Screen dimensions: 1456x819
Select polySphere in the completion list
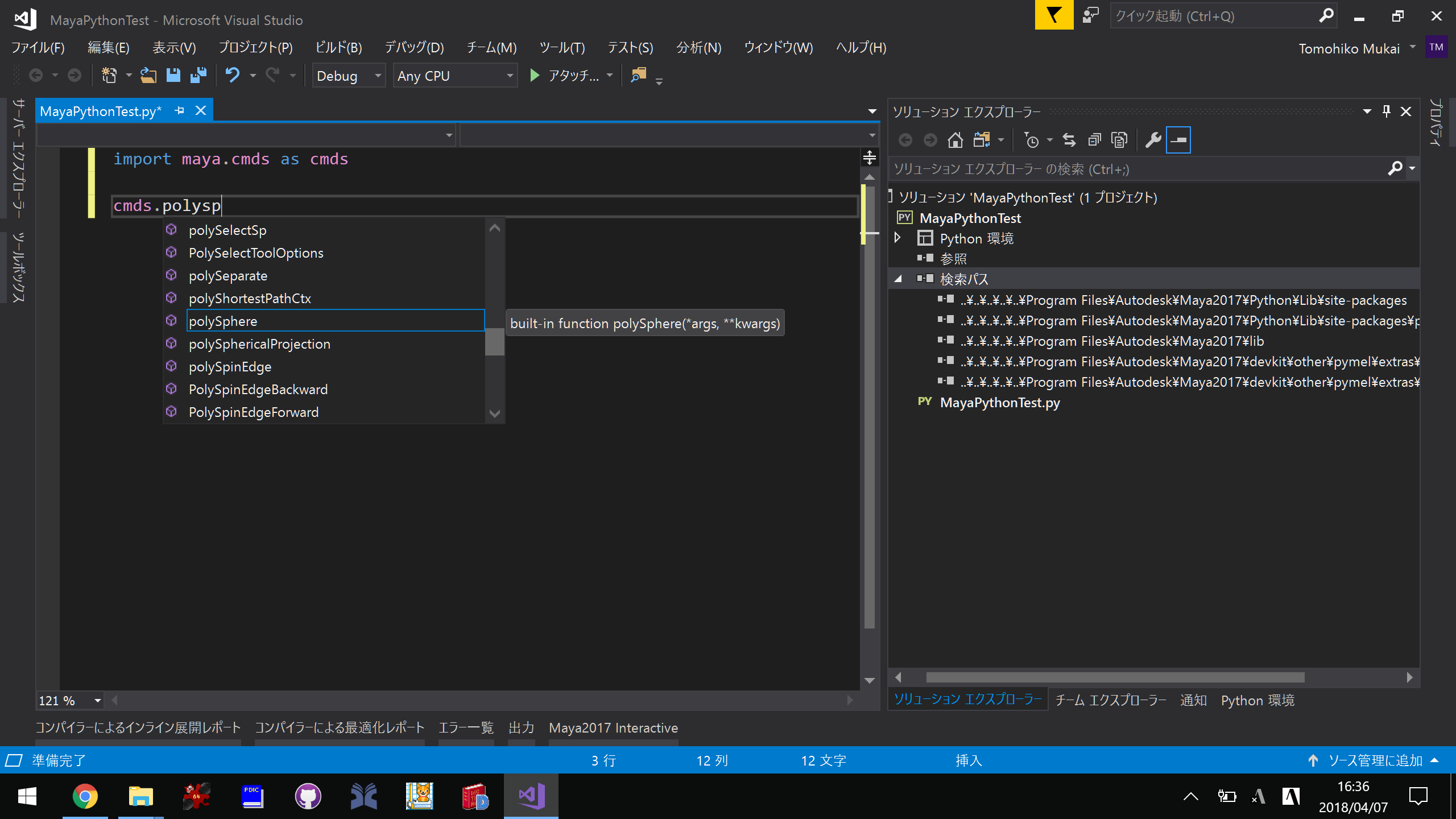point(336,321)
